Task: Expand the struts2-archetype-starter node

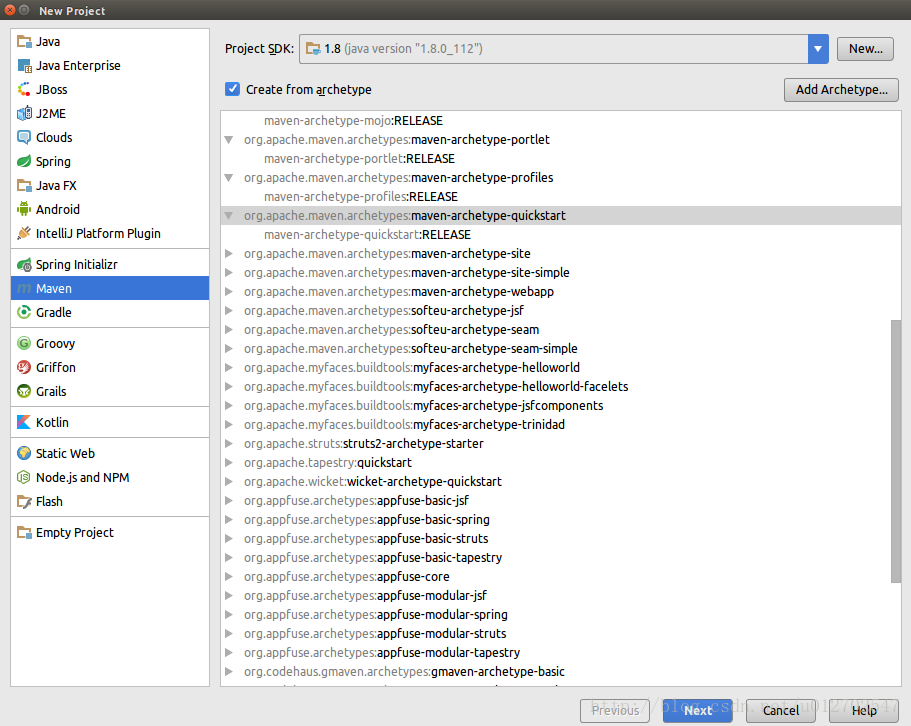Action: point(229,444)
